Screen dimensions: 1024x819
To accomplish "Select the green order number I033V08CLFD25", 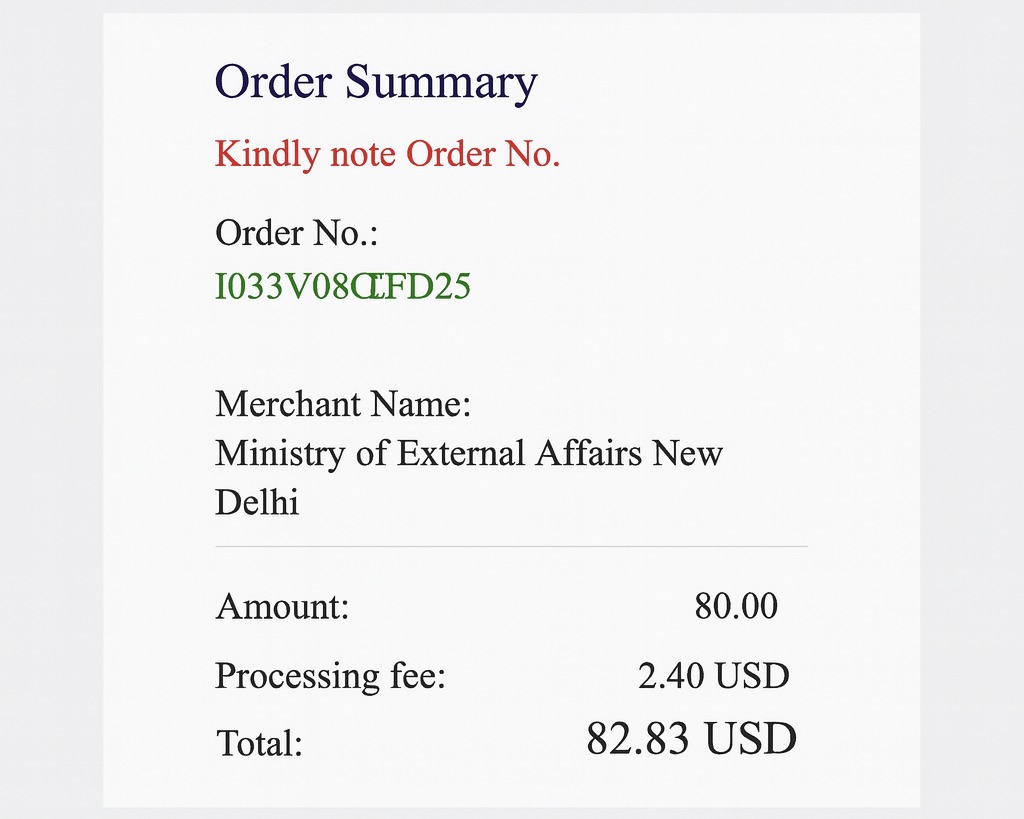I will point(343,288).
